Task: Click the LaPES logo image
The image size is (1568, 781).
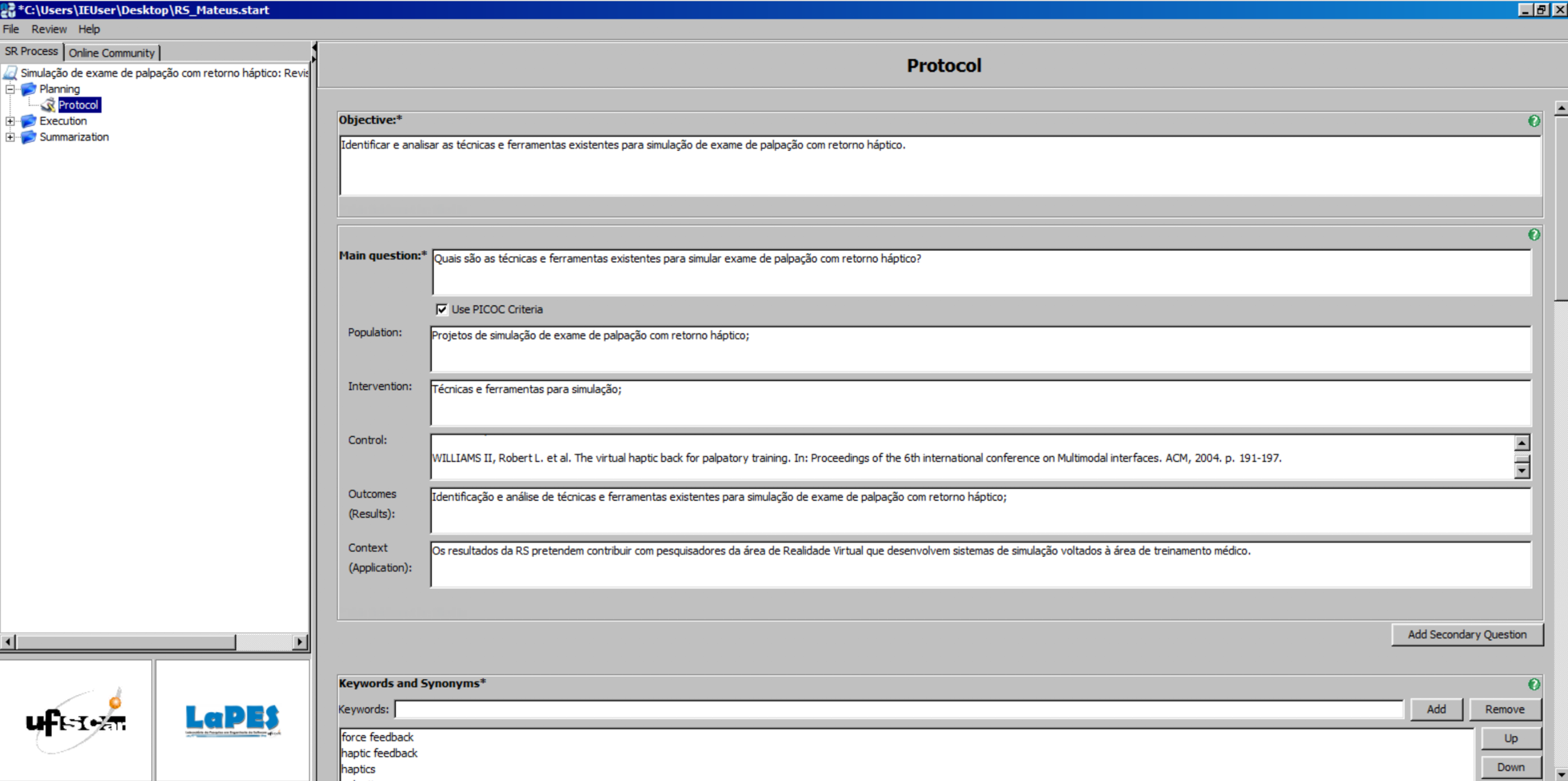Action: coord(233,720)
